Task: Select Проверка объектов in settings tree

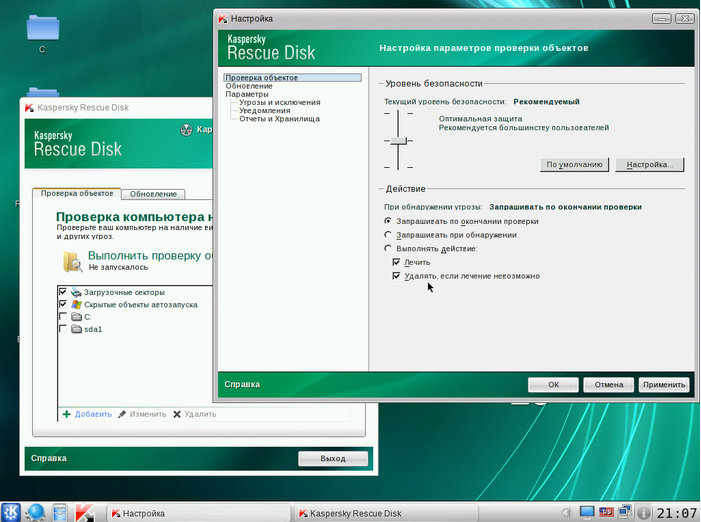Action: 292,78
